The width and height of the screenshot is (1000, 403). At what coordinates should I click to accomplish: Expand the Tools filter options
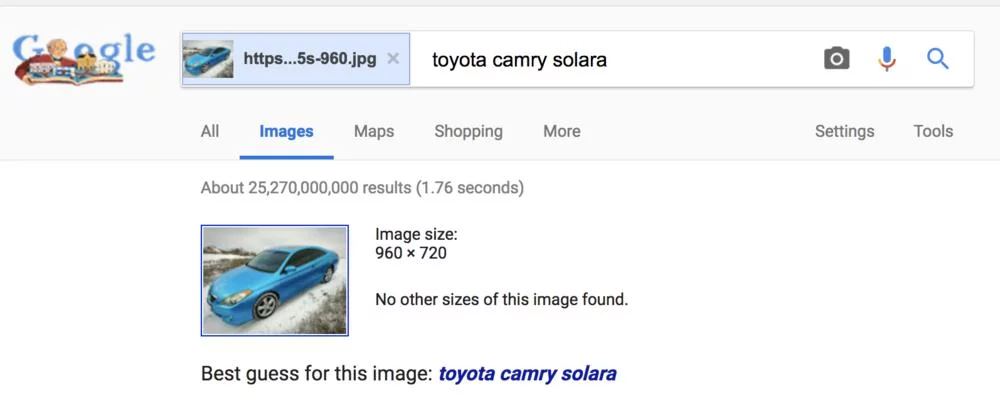tap(933, 131)
